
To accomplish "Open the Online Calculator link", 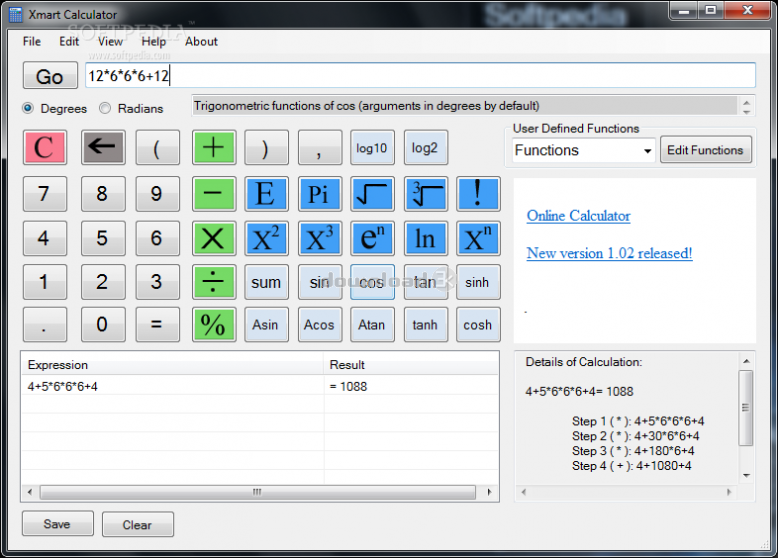I will point(578,216).
